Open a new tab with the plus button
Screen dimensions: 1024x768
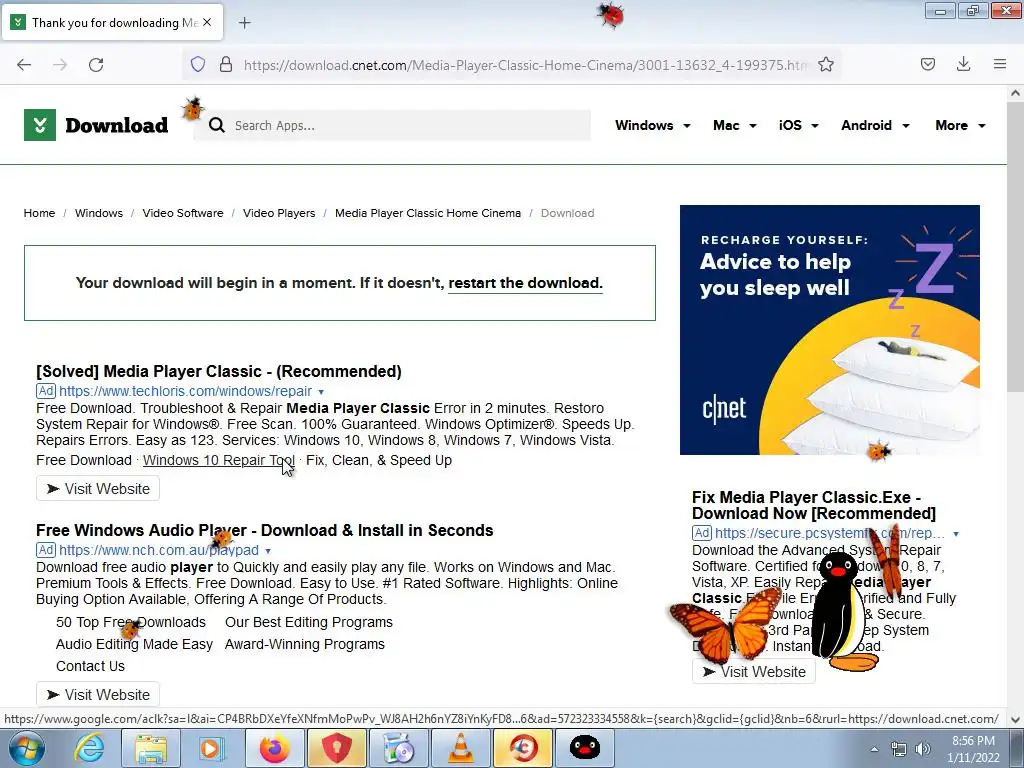244,23
